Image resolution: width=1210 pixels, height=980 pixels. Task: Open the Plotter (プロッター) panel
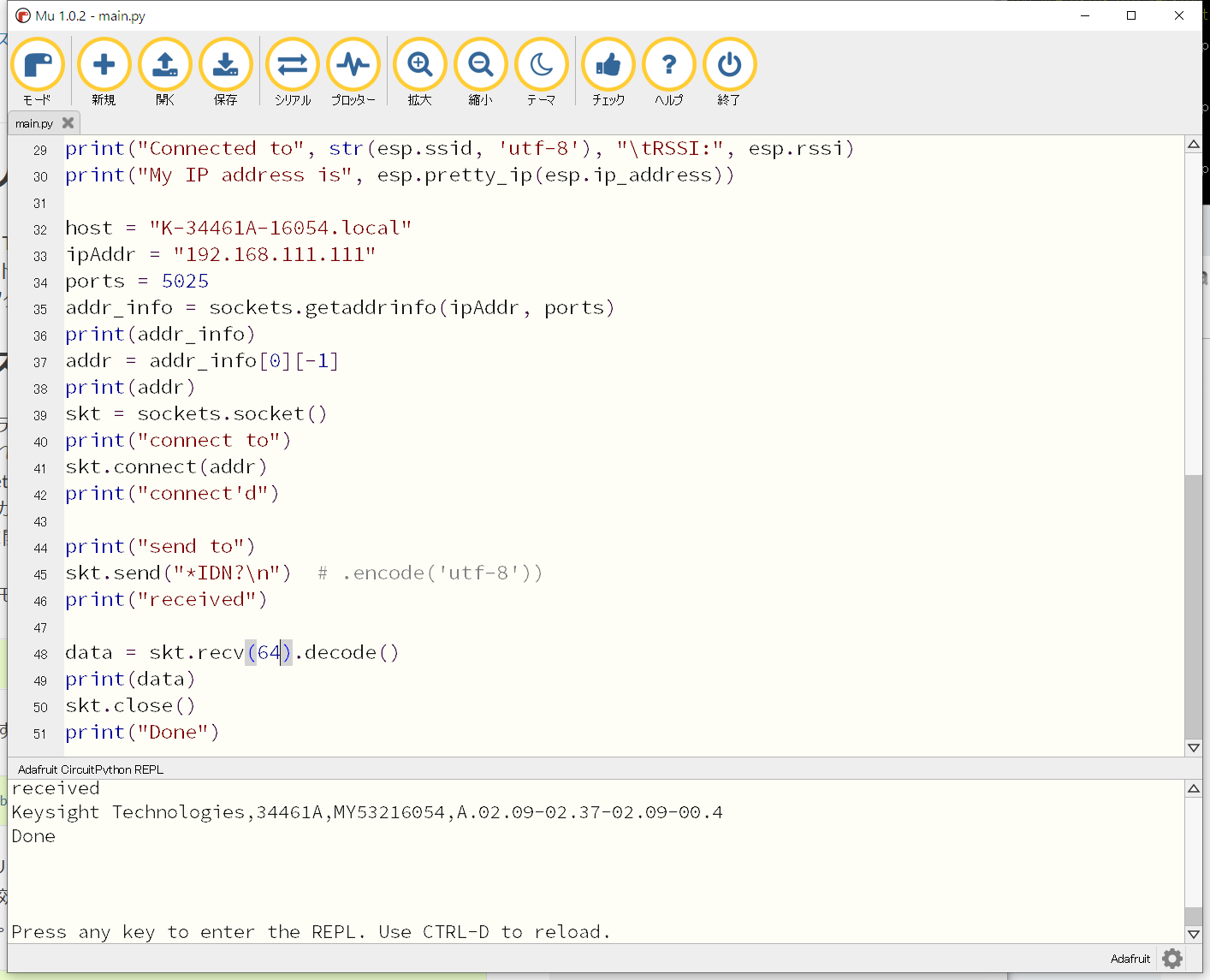point(353,72)
